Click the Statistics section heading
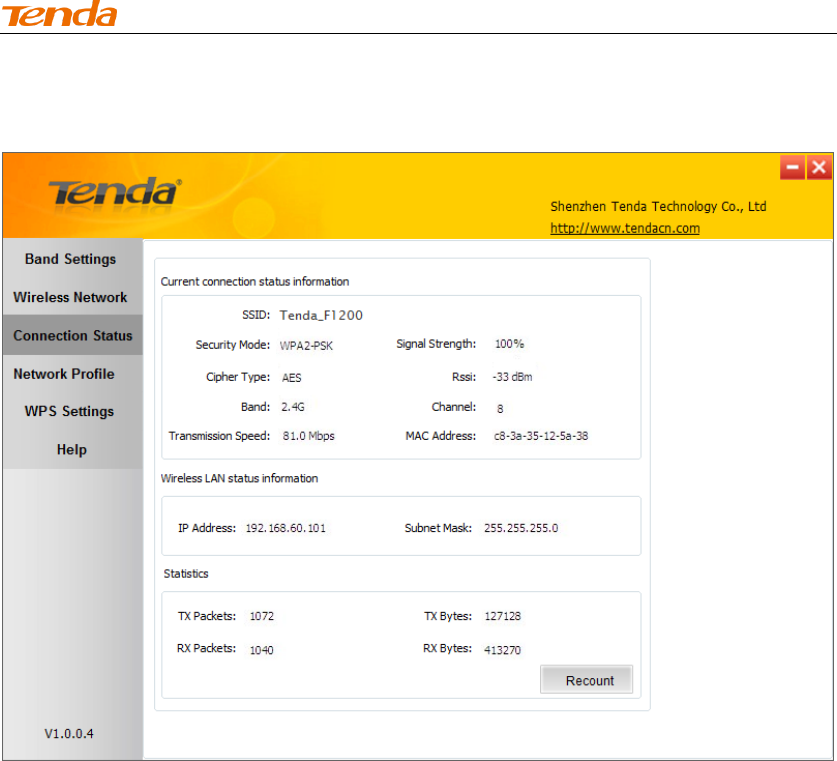 pyautogui.click(x=186, y=574)
